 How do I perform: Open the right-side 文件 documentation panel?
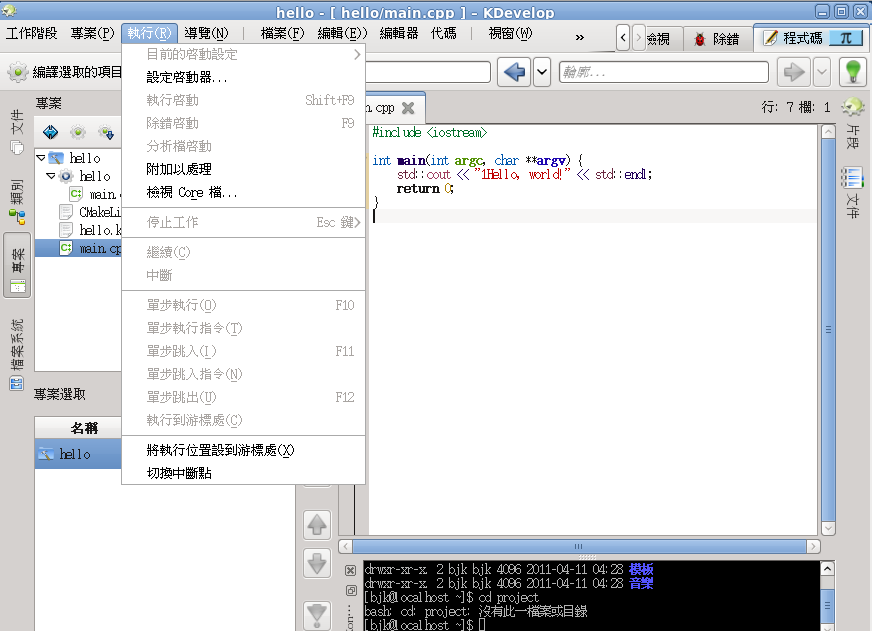(853, 193)
